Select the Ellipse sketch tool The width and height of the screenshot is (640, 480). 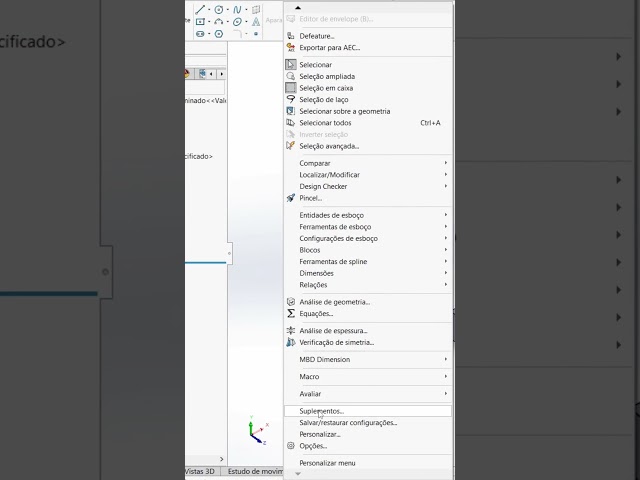coord(237,22)
